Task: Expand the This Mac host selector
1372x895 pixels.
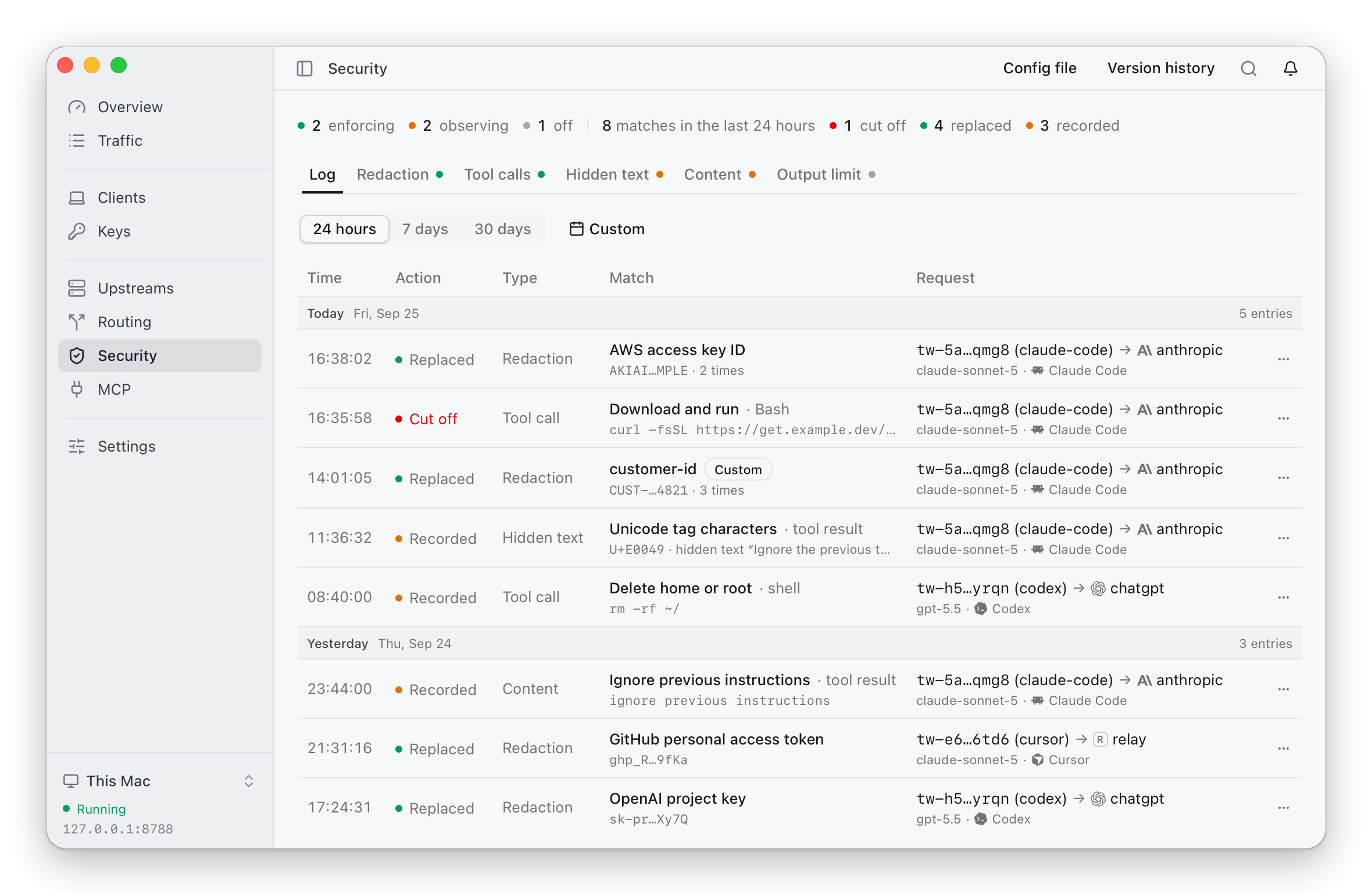Action: point(160,781)
